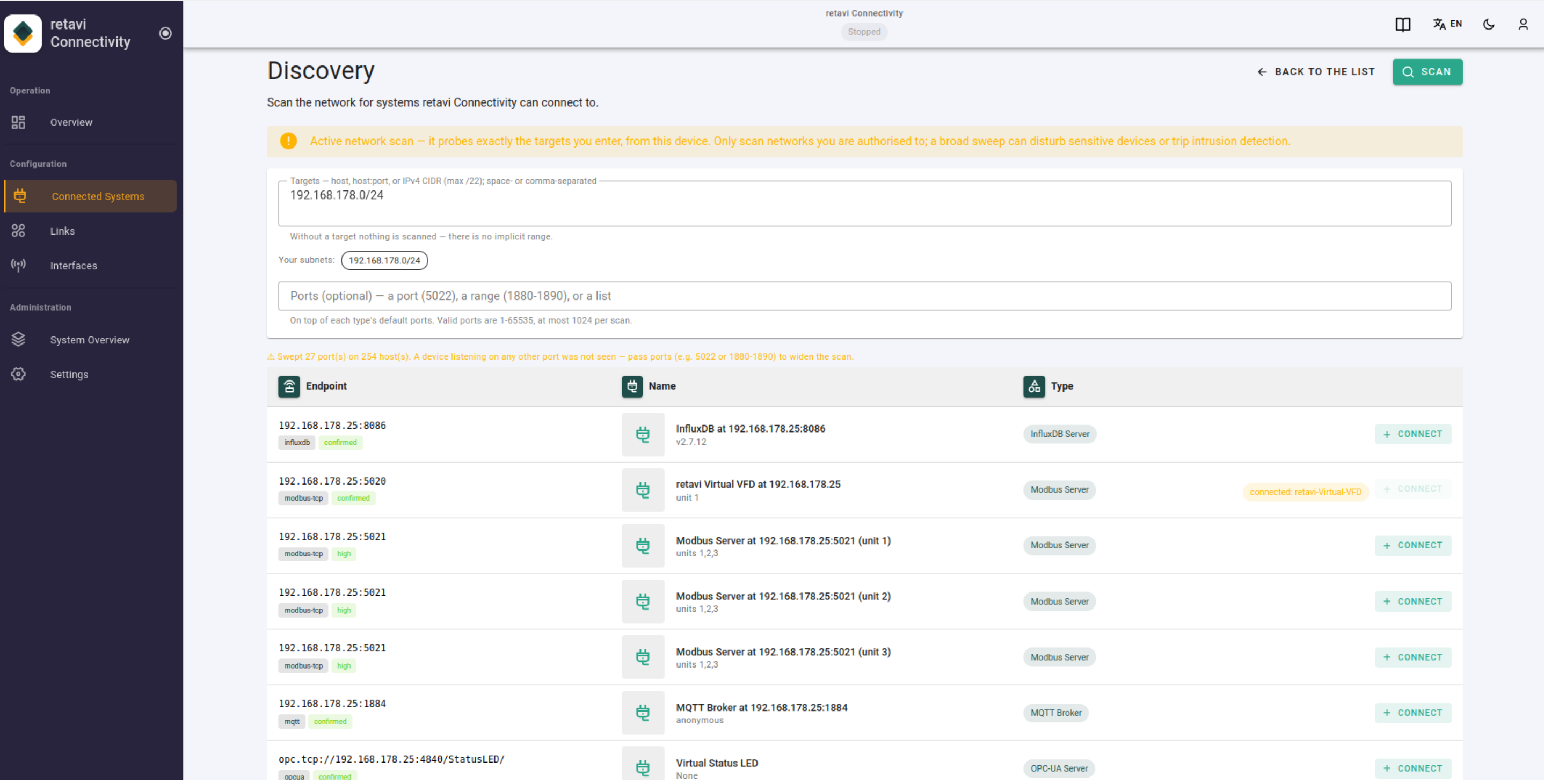Open the EN language selector
This screenshot has height=784, width=1544.
click(x=1447, y=24)
